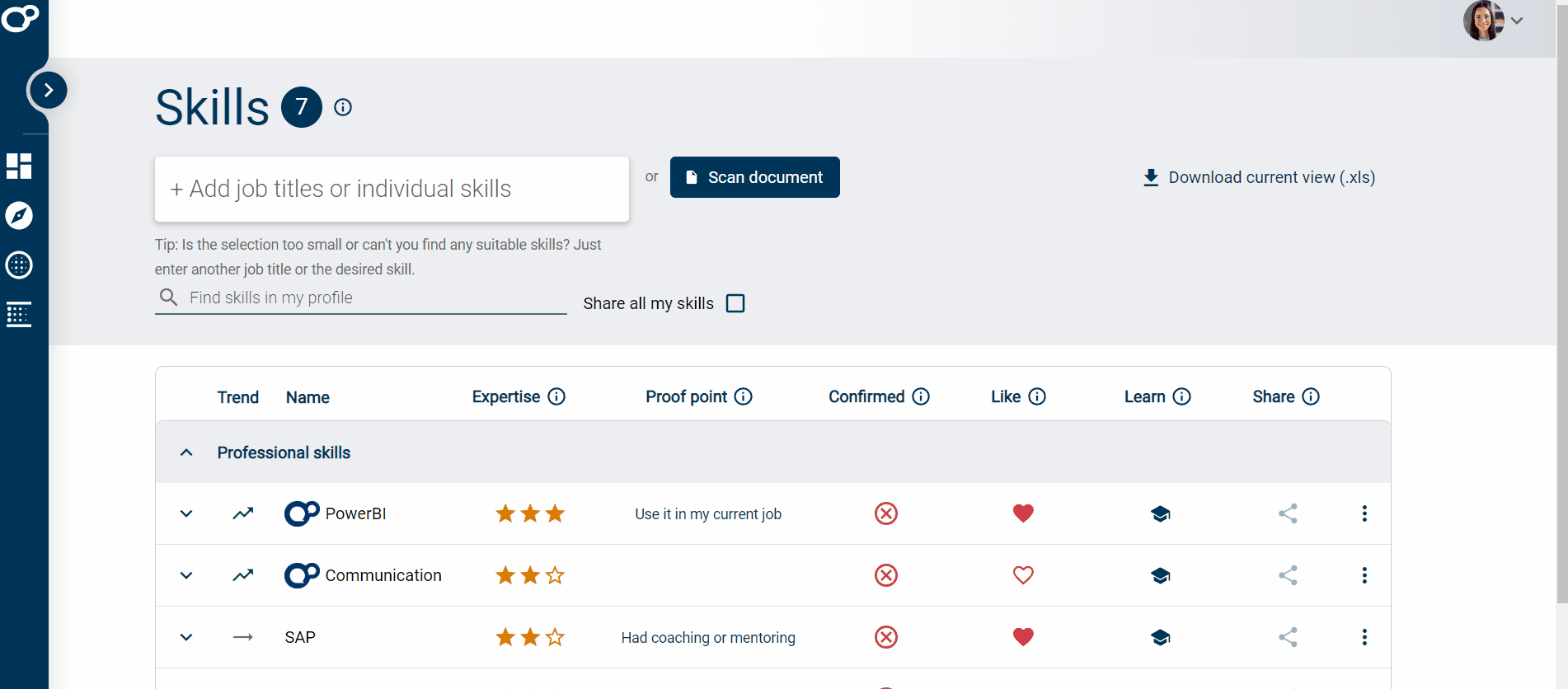Screen dimensions: 1568x689
Task: Click Download current view (.xls) link
Action: click(1259, 177)
